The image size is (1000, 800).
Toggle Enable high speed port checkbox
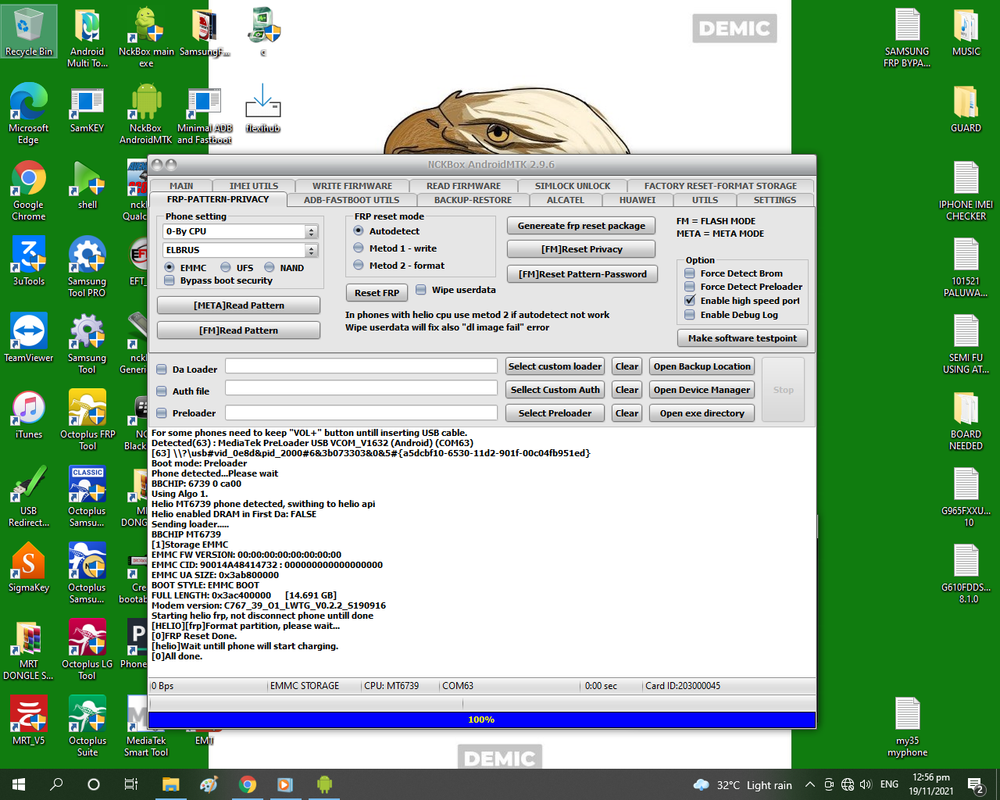(x=689, y=300)
